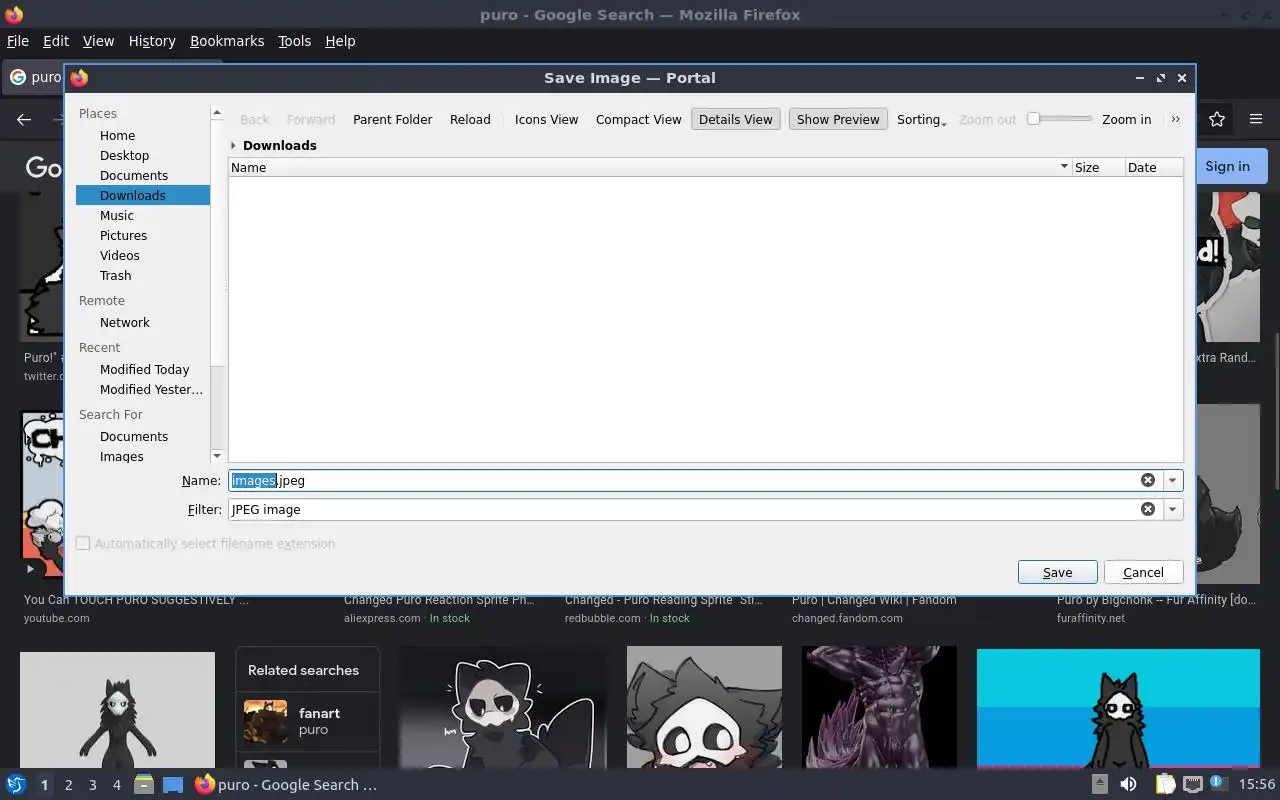Click Google Sign in button
The image size is (1280, 800).
tap(1227, 166)
